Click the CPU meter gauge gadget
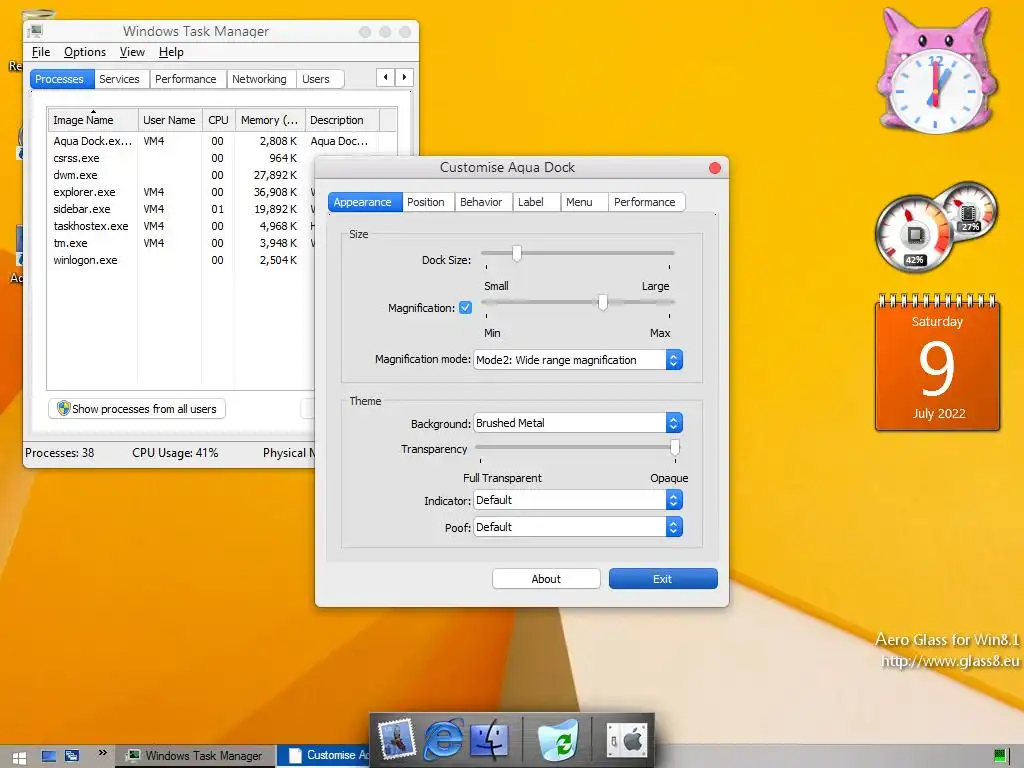1024x768 pixels. click(x=916, y=234)
